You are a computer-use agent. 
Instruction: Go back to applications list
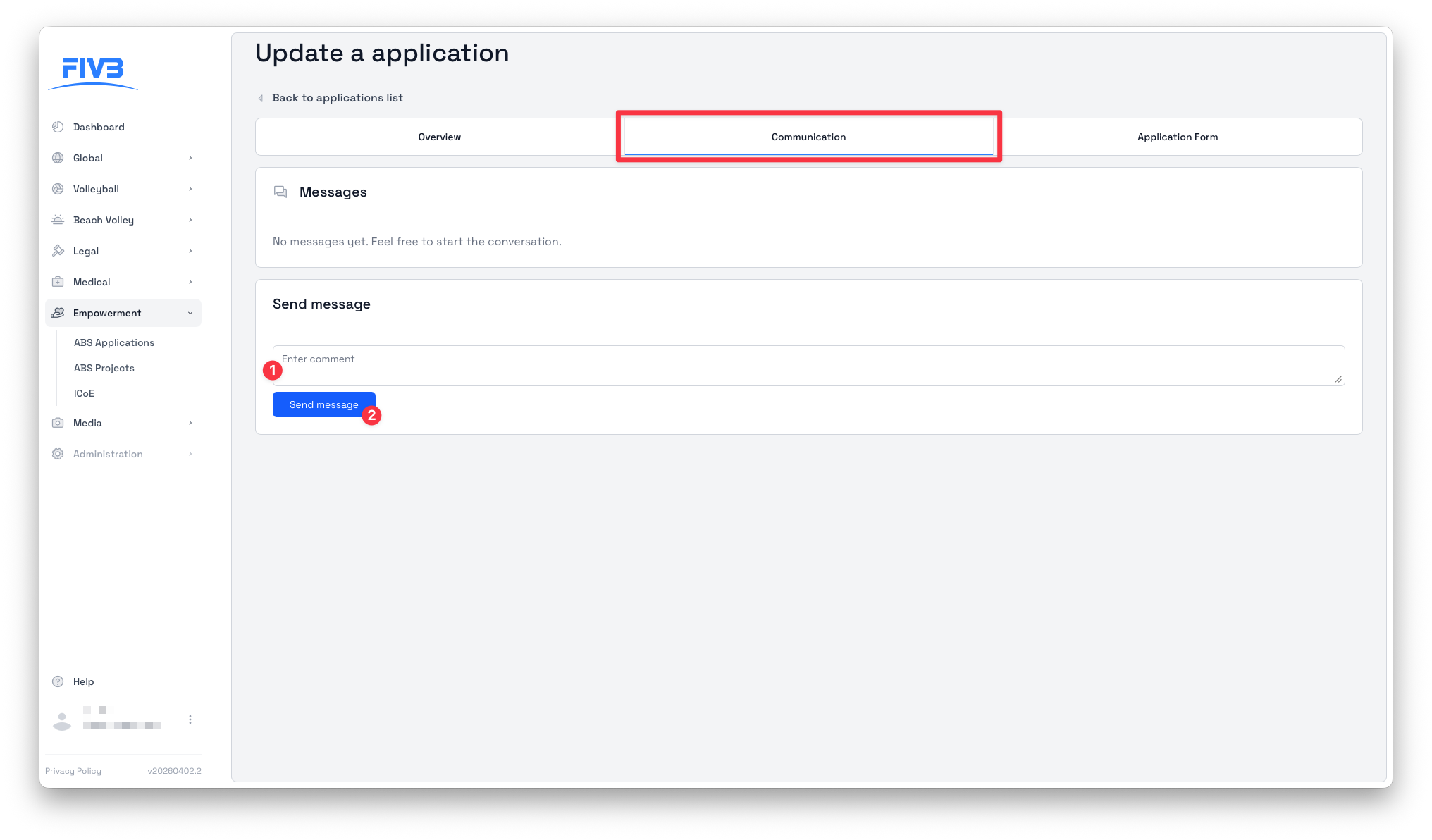coord(337,98)
